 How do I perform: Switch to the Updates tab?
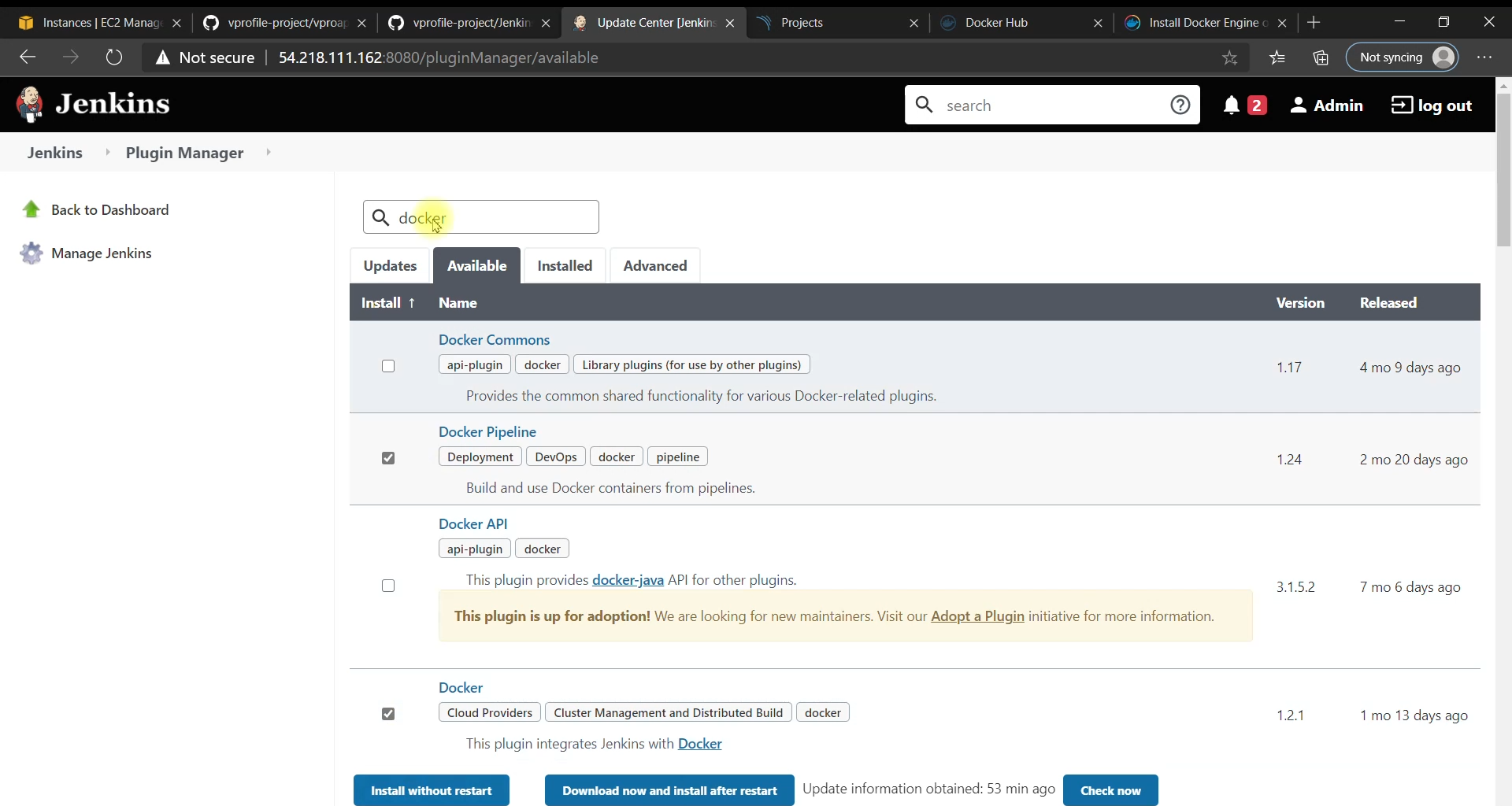point(390,266)
